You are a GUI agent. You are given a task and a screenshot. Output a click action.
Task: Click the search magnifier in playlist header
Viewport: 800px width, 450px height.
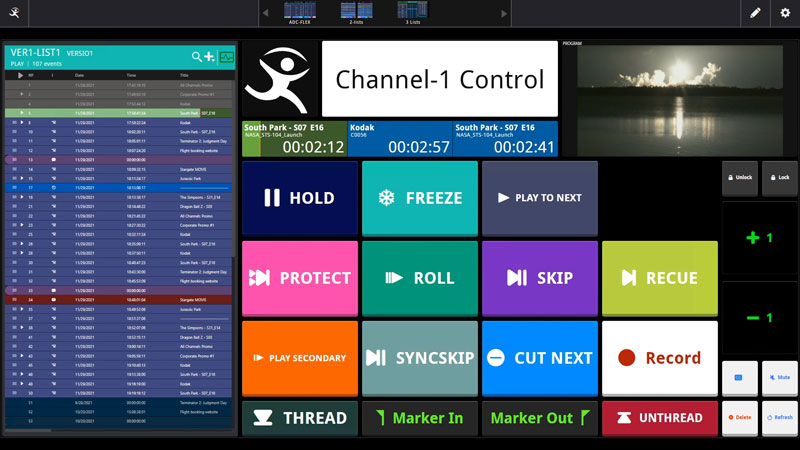(x=197, y=57)
